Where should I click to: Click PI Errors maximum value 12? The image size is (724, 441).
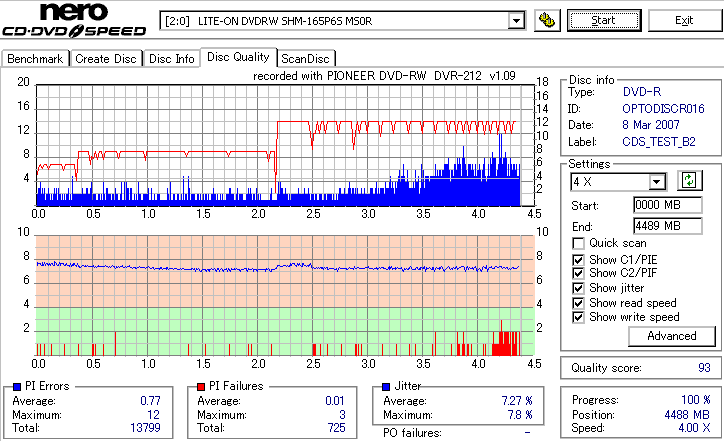tap(153, 415)
